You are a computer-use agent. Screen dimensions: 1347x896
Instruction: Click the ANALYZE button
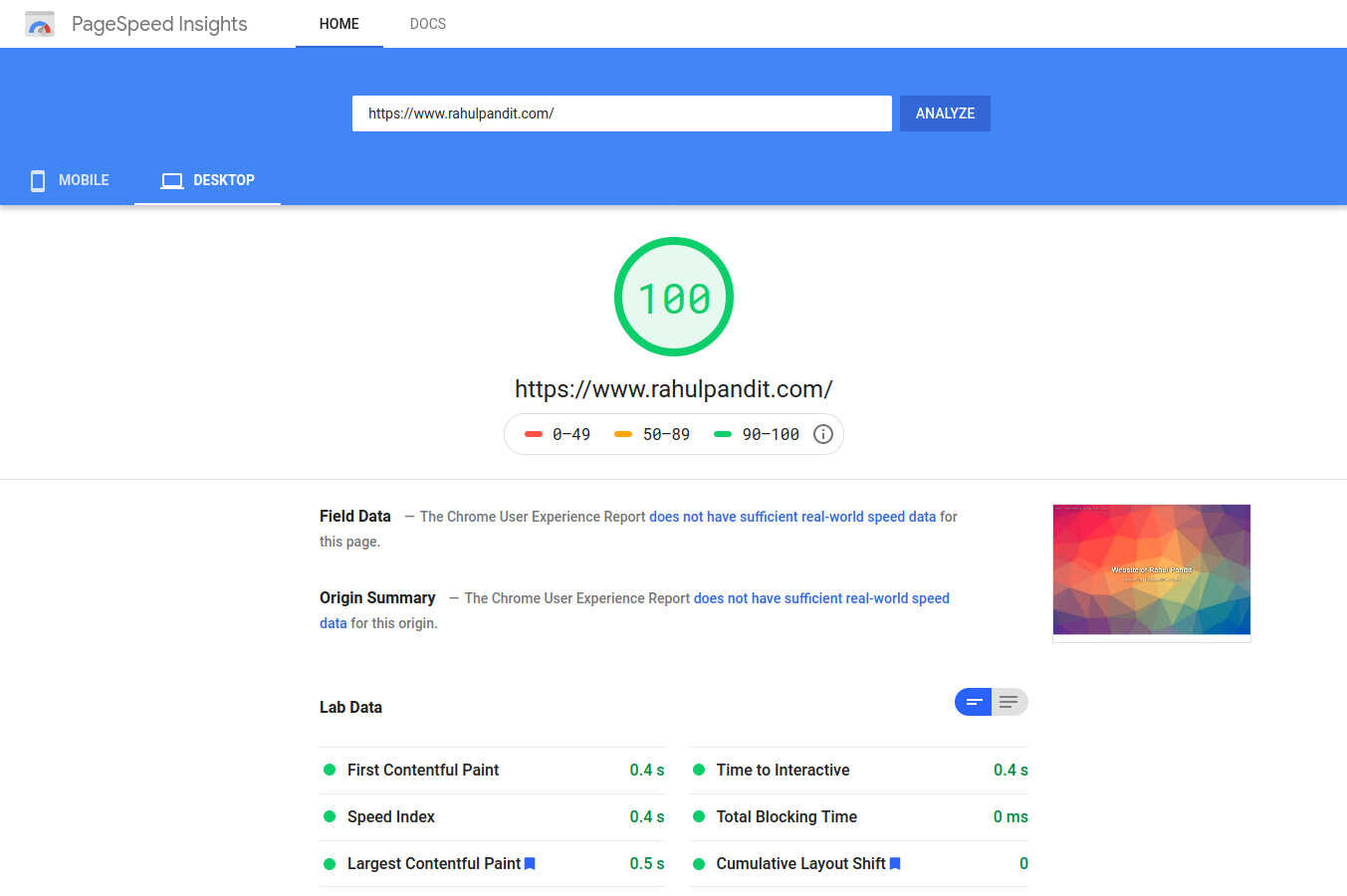click(944, 112)
